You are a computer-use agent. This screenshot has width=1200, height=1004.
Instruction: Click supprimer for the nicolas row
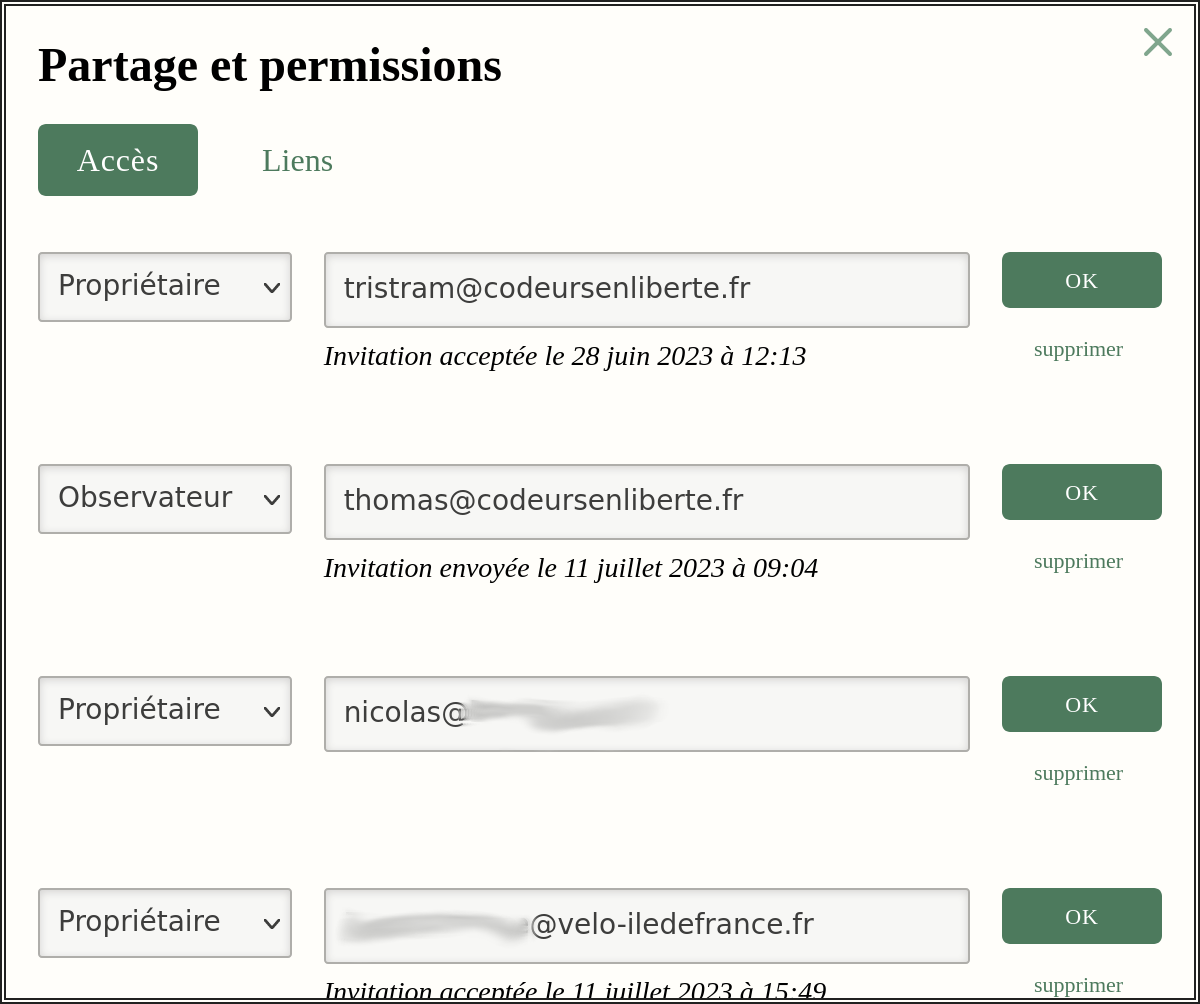click(1078, 773)
